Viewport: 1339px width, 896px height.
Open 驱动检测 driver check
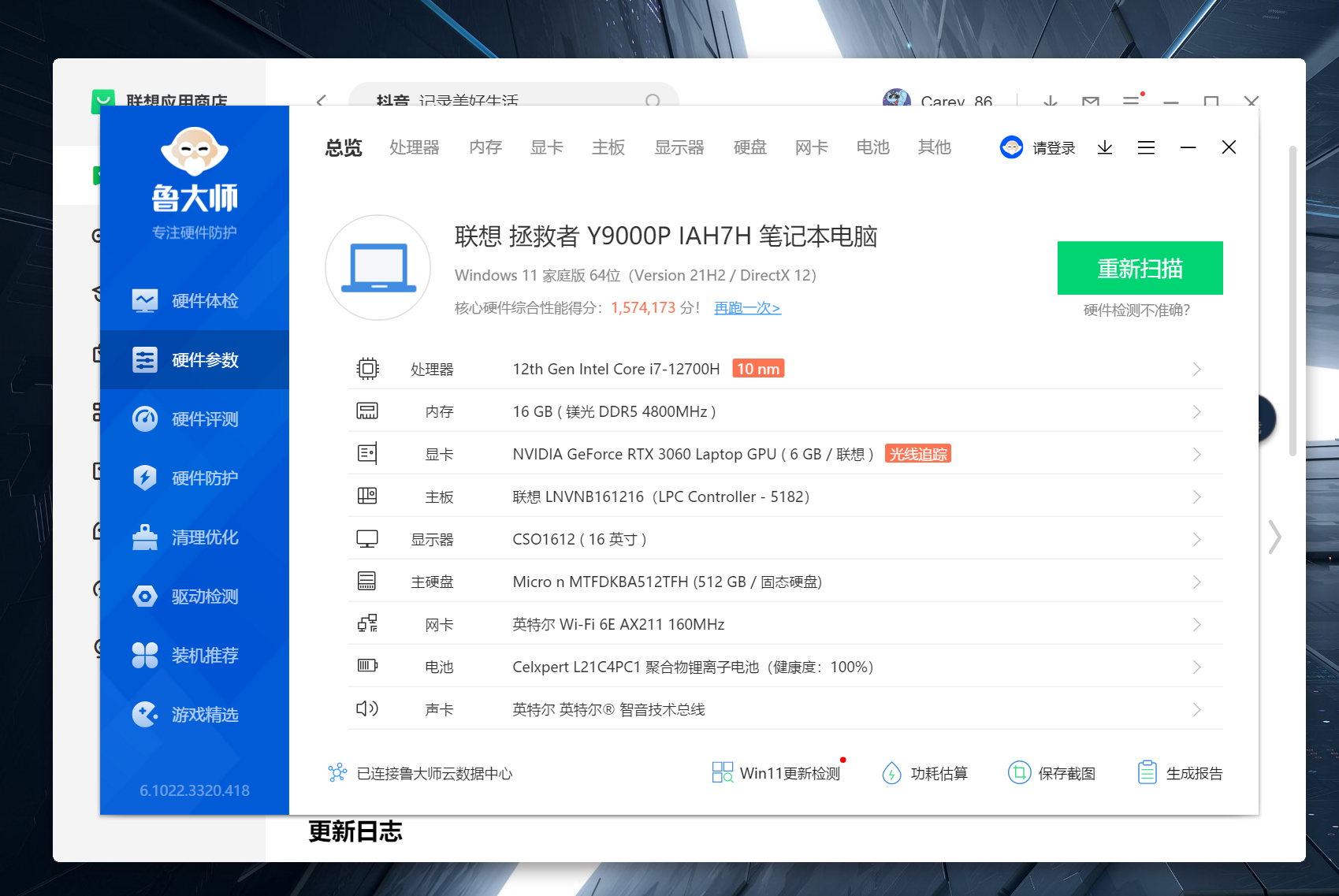pos(195,596)
